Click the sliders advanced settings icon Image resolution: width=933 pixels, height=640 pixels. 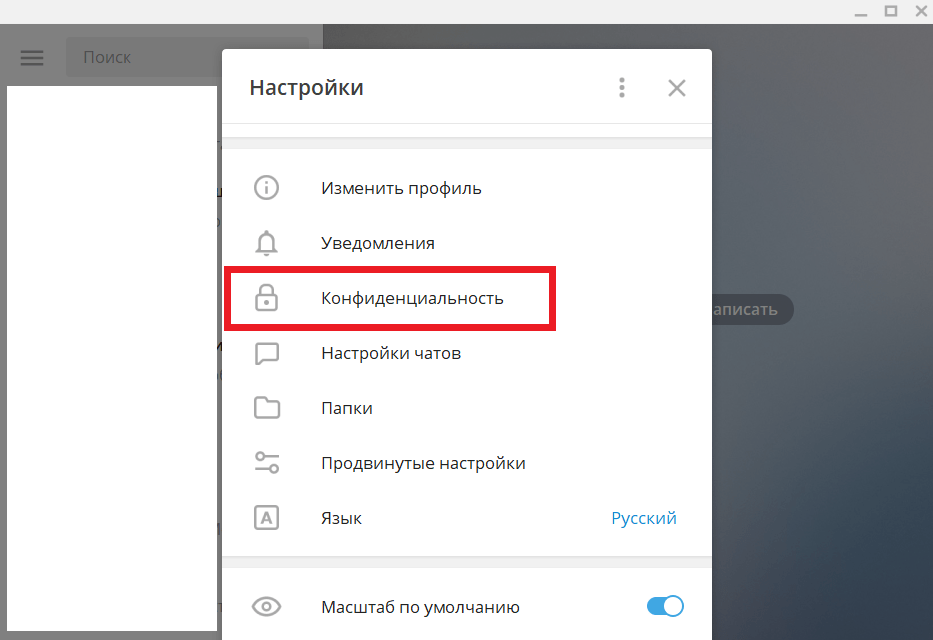[266, 463]
